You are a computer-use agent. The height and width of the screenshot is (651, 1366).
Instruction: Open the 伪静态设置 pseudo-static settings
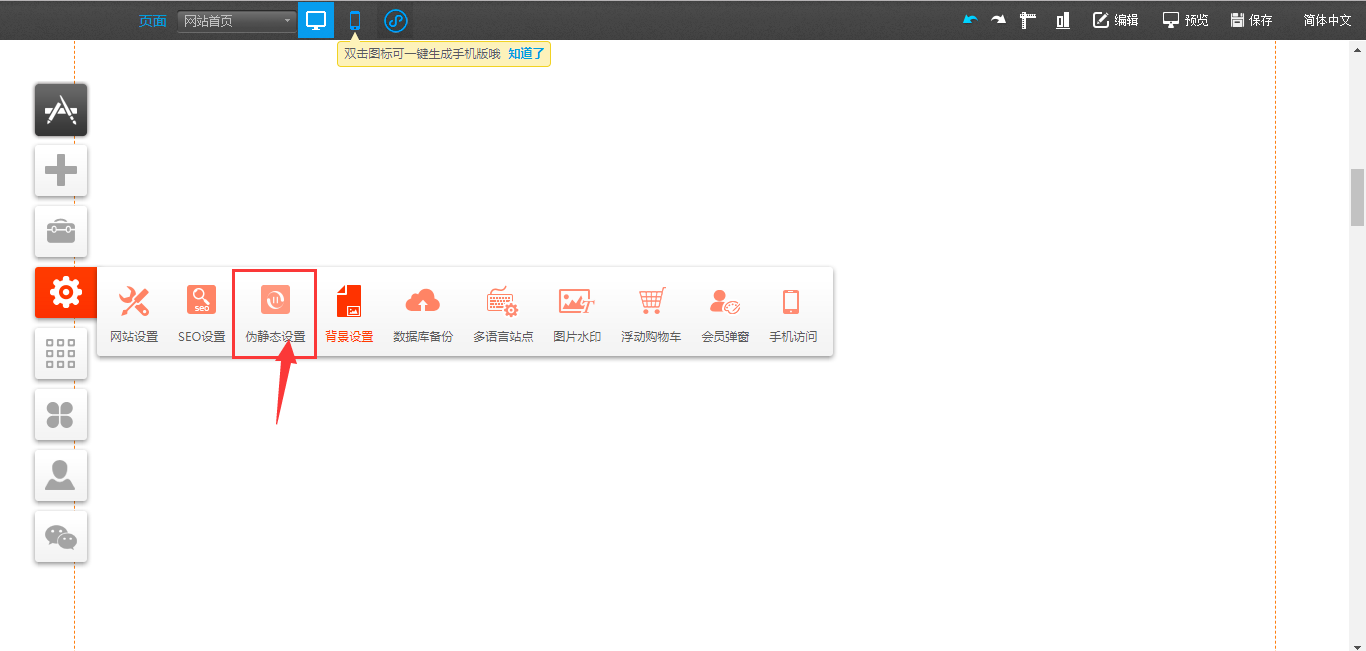point(275,312)
